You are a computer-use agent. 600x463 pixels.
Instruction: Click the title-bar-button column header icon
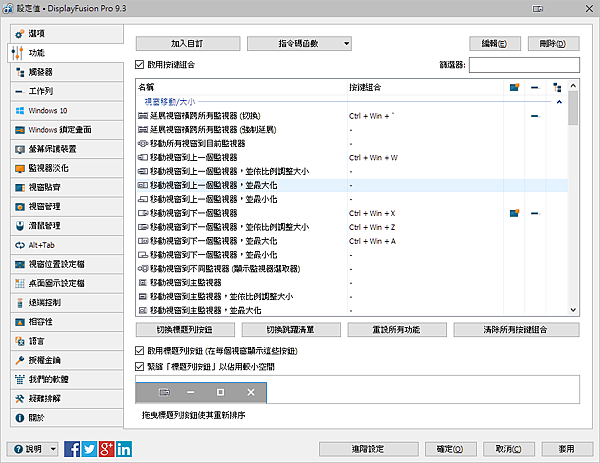(x=514, y=87)
